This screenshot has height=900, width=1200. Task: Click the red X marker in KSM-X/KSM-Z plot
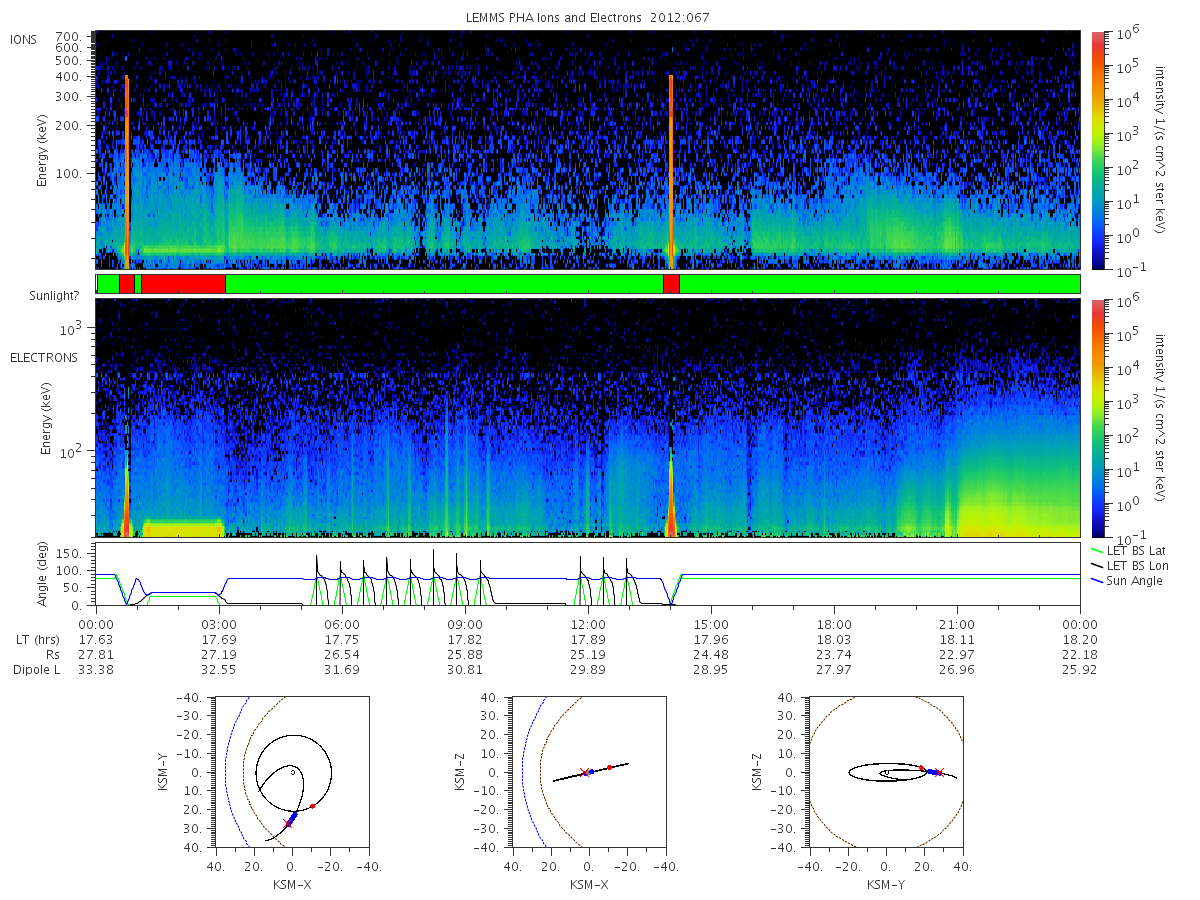pos(584,772)
